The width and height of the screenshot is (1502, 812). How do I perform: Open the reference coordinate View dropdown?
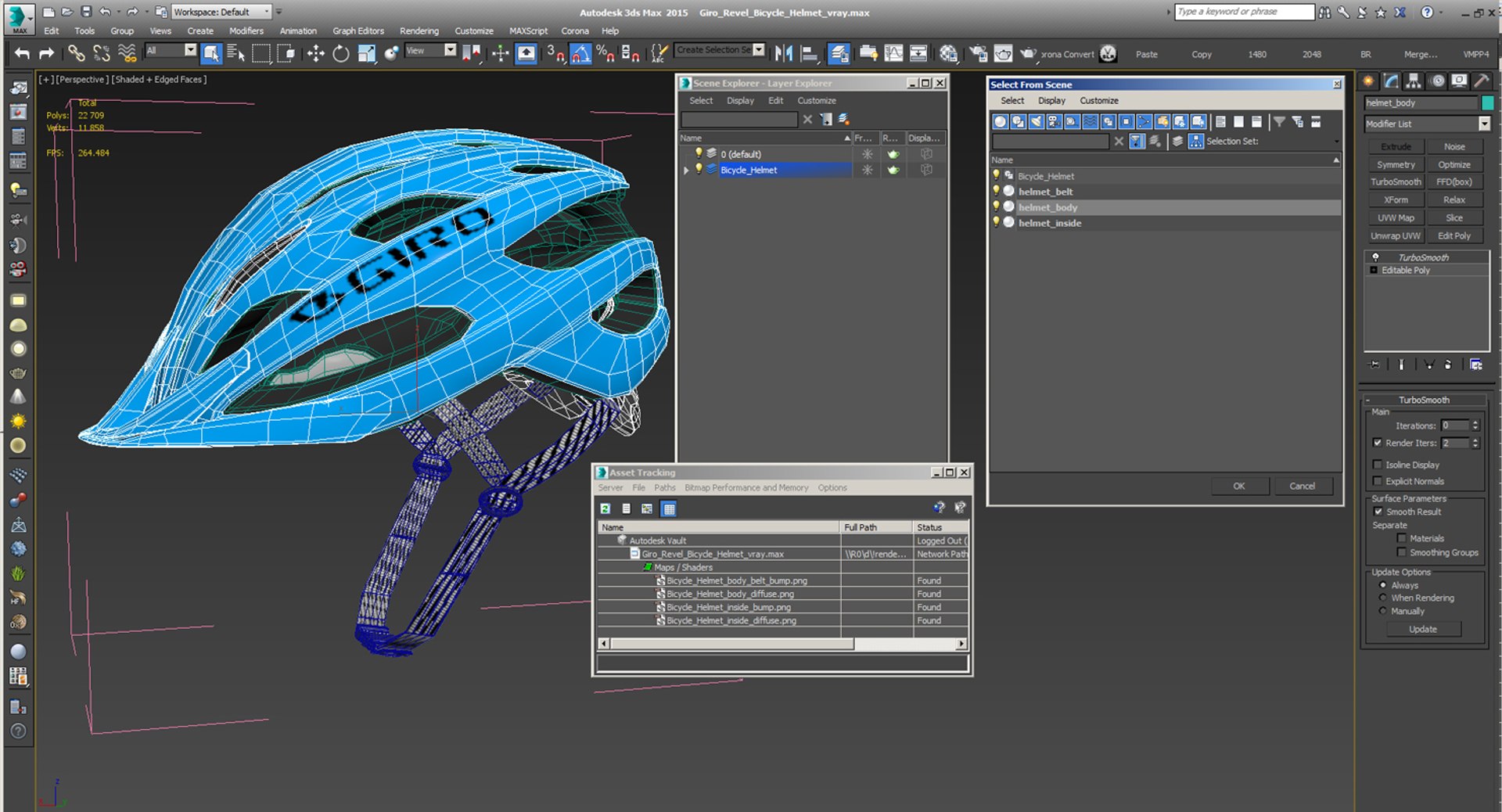point(450,50)
